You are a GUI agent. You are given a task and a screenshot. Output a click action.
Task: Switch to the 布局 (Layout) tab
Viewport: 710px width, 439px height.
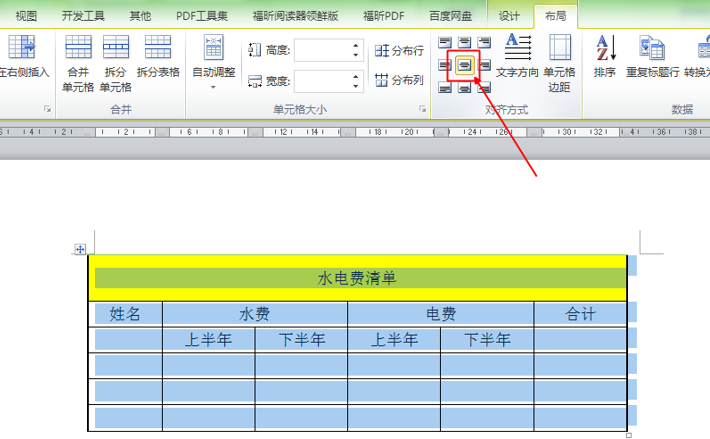coord(555,16)
